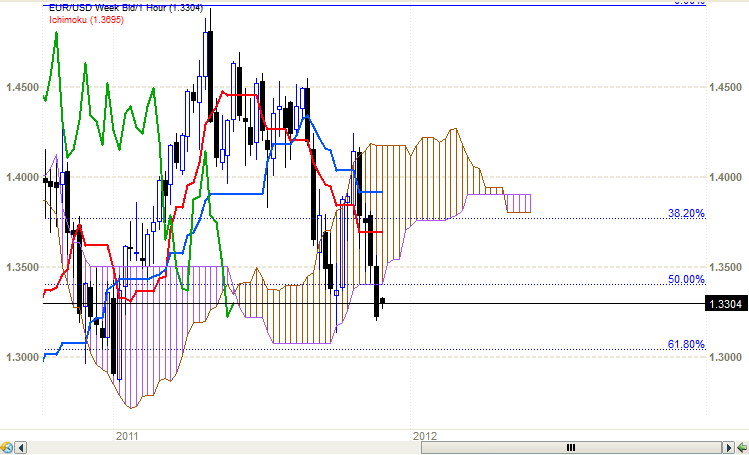Click the scrollbar's right arrow
This screenshot has height=455, width=749.
[728, 447]
